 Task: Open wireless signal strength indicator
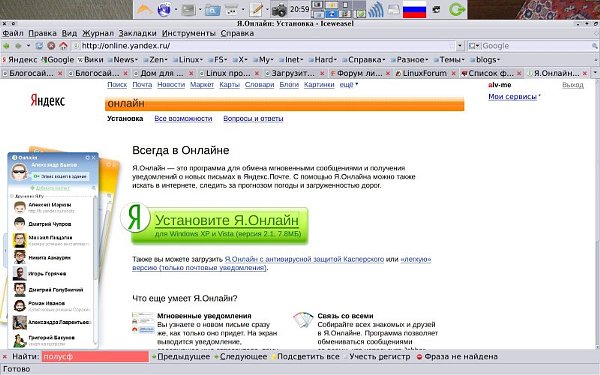pyautogui.click(x=375, y=10)
